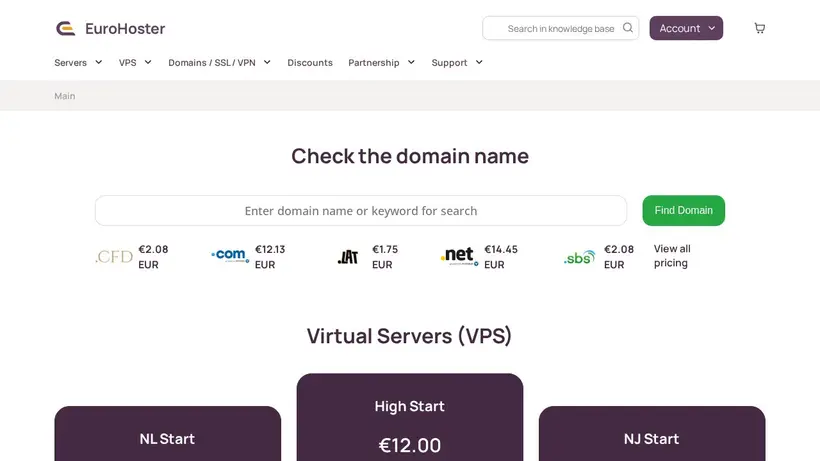Expand the Support menu chevron
The height and width of the screenshot is (461, 820).
(x=479, y=62)
